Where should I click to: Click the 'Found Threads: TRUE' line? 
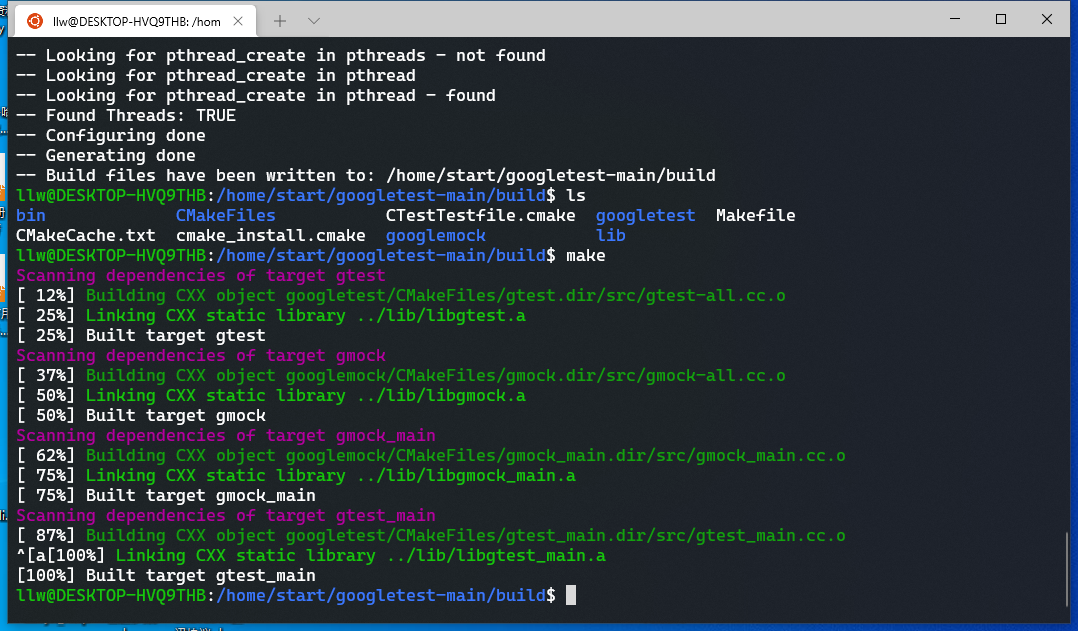pyautogui.click(x=126, y=115)
